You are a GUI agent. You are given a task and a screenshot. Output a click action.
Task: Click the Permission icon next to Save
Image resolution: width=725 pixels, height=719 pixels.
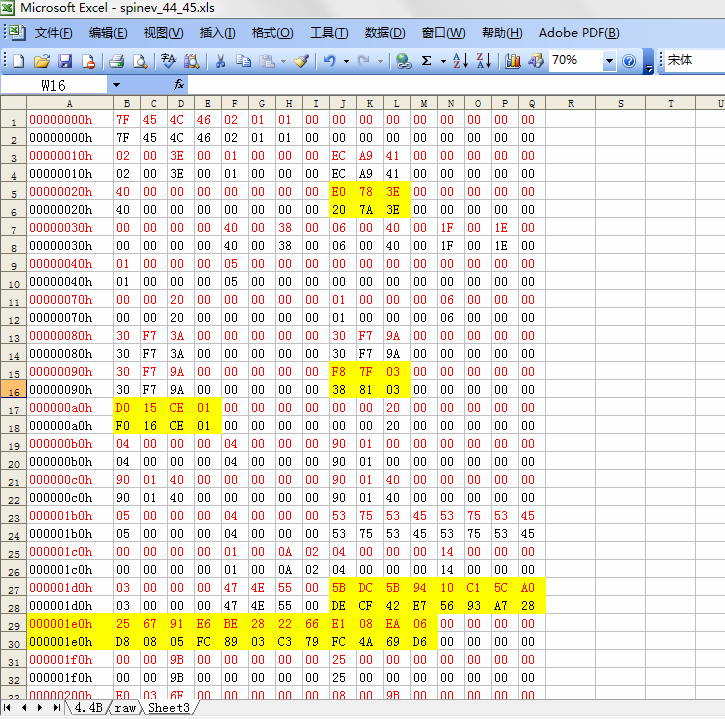[88, 61]
